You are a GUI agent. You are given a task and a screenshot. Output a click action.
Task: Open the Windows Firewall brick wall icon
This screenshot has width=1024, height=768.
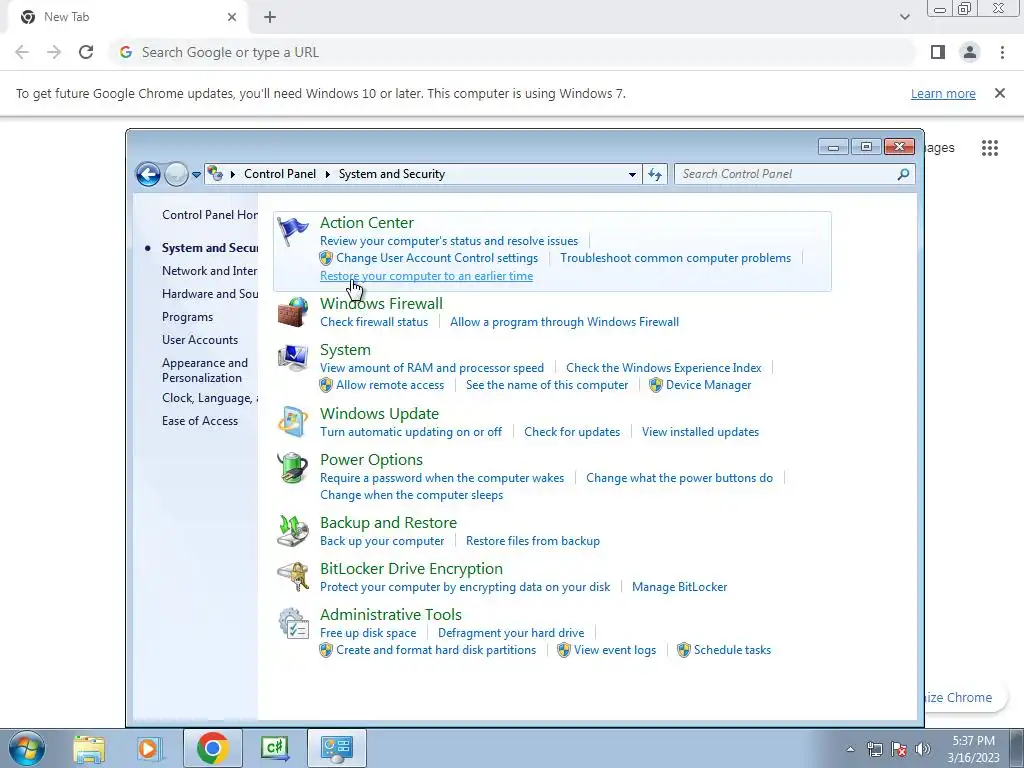(x=293, y=312)
